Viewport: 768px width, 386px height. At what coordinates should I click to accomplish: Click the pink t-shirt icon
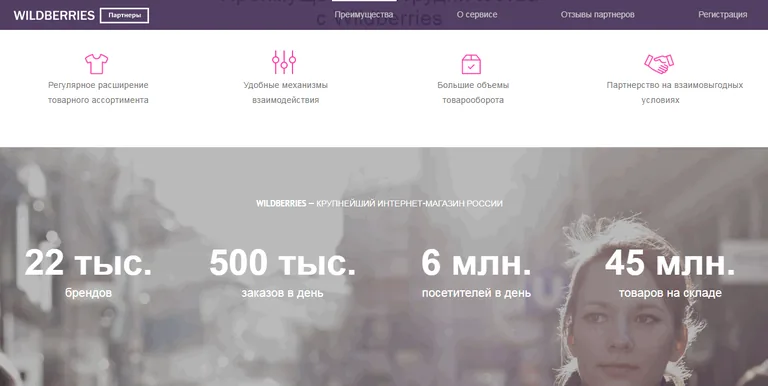click(x=96, y=64)
